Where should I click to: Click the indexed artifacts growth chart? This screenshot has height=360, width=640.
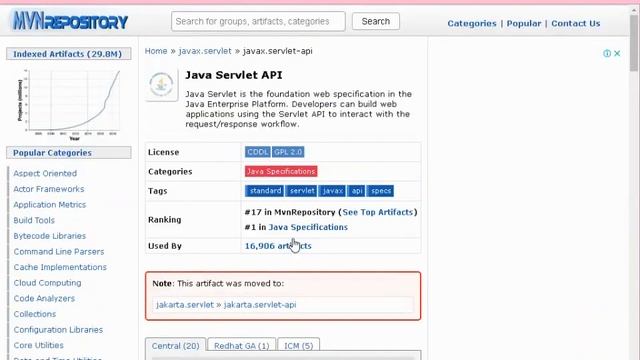69,104
